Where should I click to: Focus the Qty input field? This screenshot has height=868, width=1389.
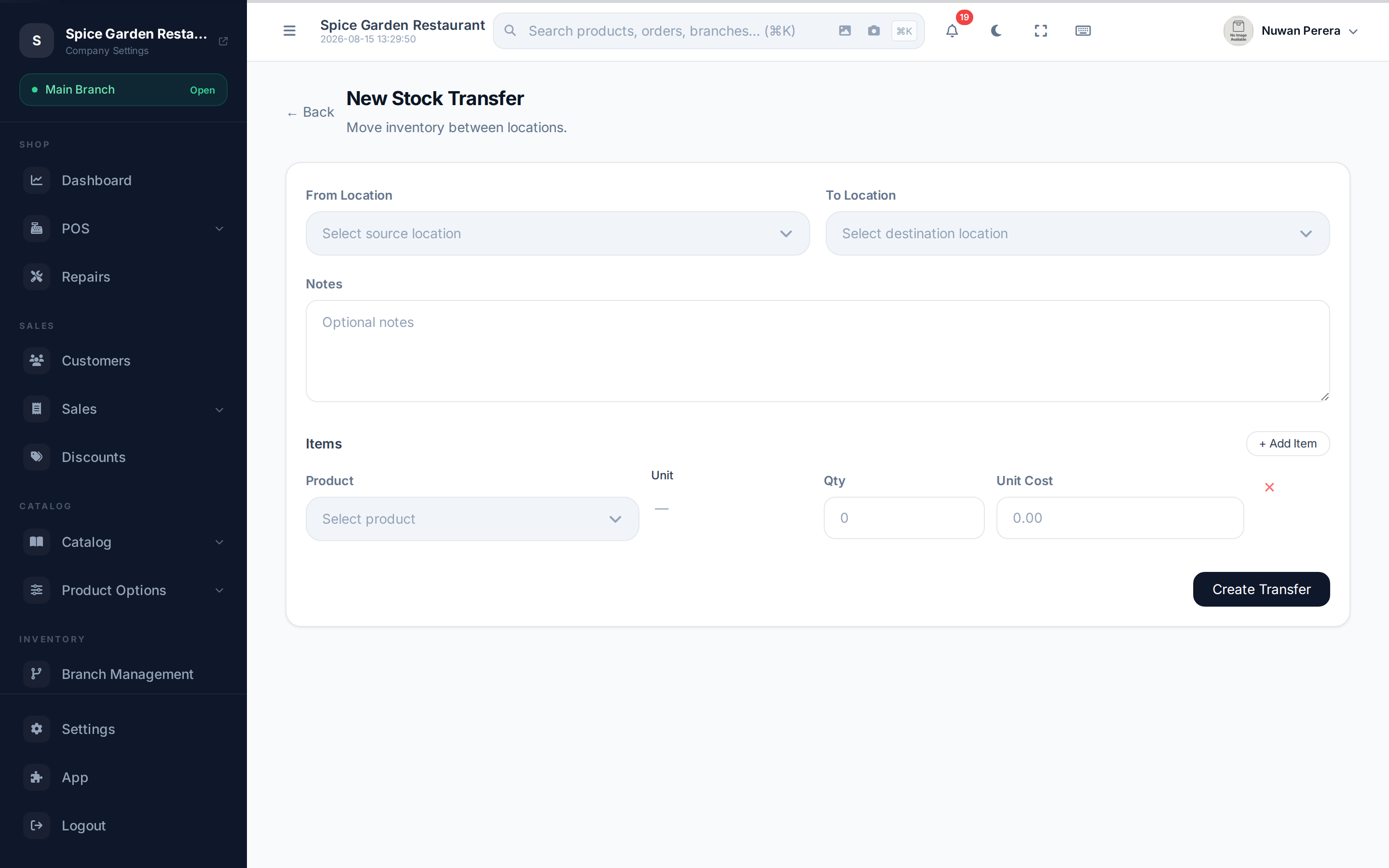pos(904,518)
